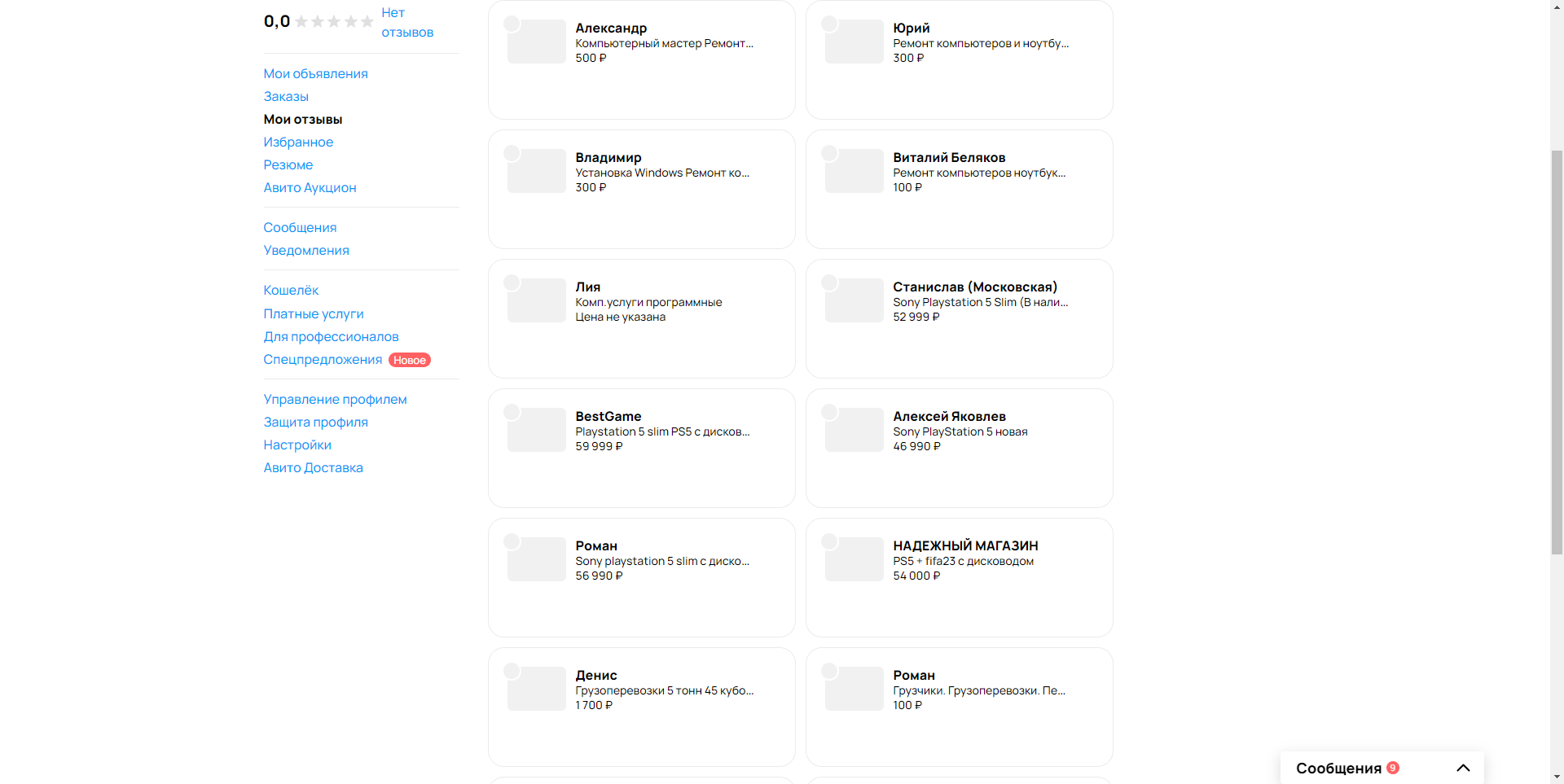
Task: Click 'Грузоперевозки 5 тонн 45 кубо...' title
Action: coord(665,691)
